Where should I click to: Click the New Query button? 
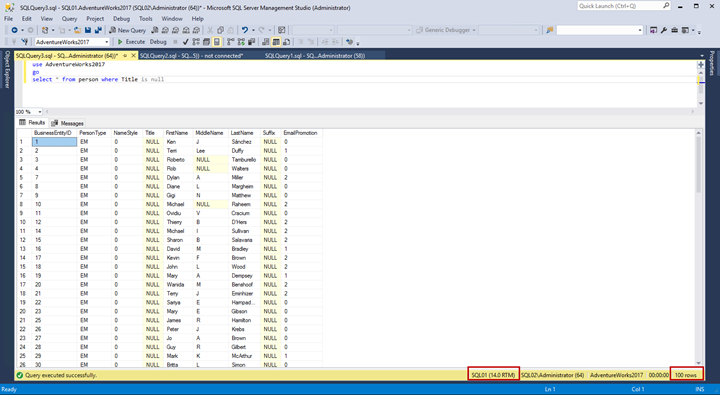coord(128,30)
